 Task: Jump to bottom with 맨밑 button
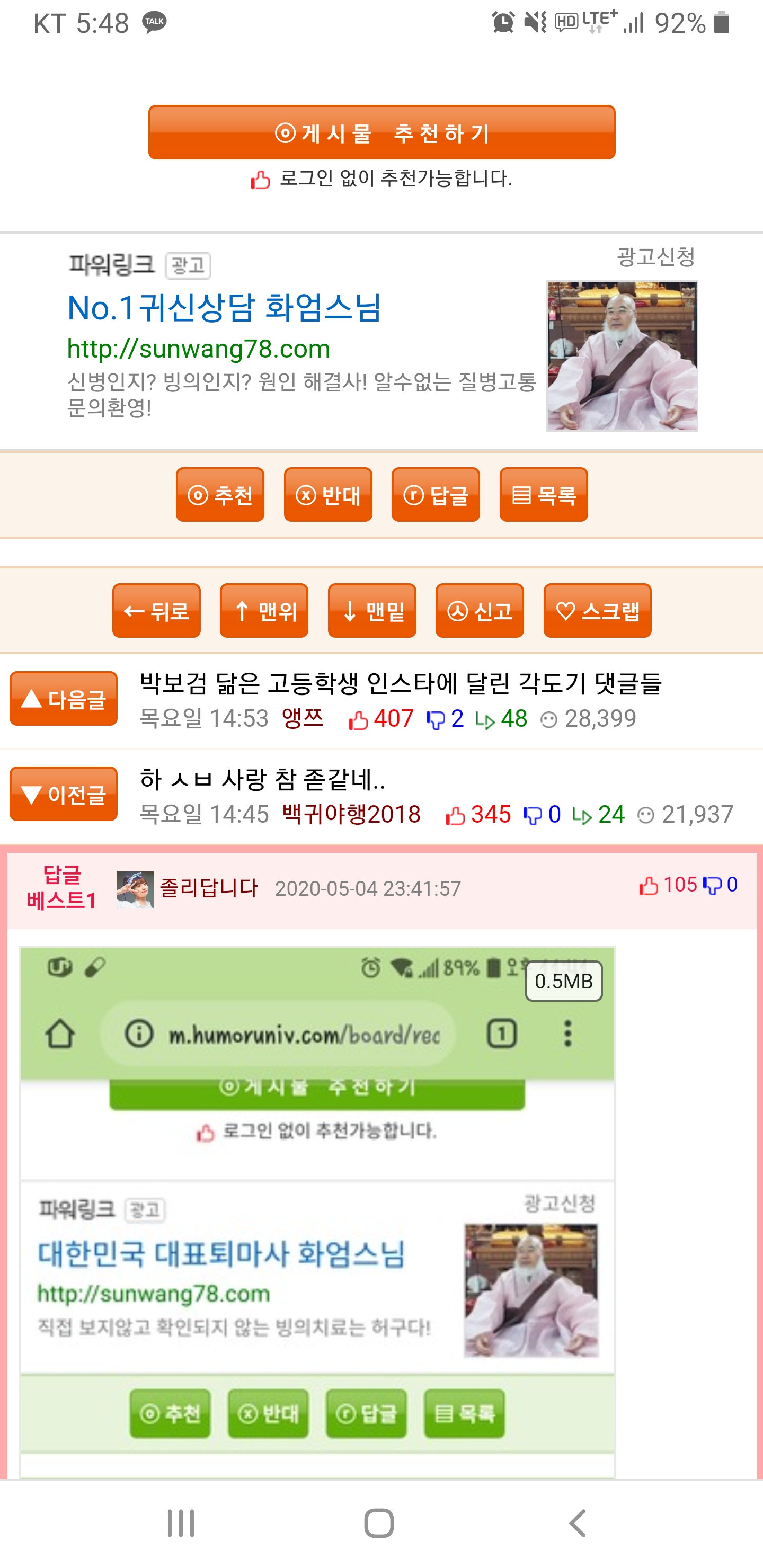click(x=372, y=611)
